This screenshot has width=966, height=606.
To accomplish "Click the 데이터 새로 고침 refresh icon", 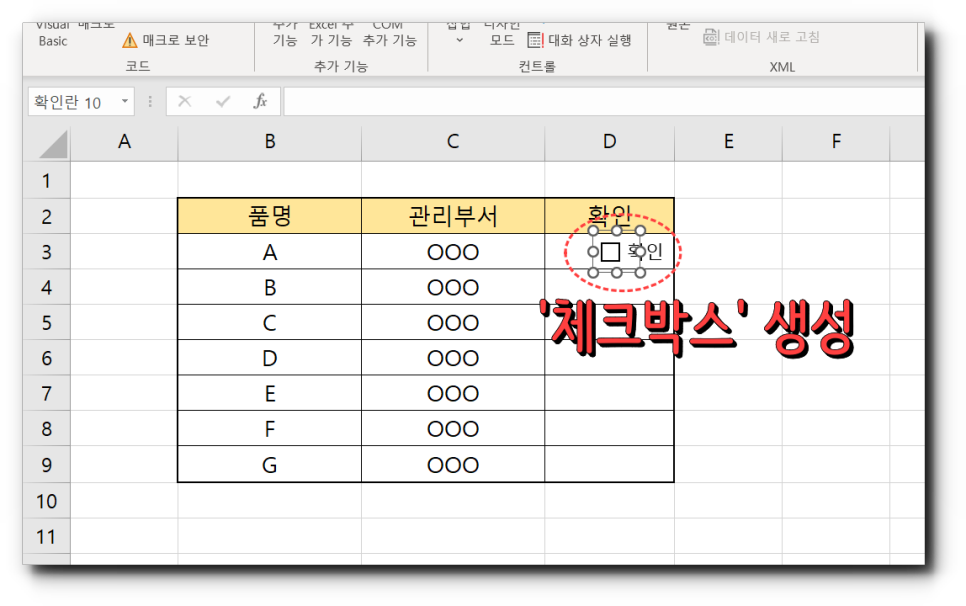I will 711,37.
